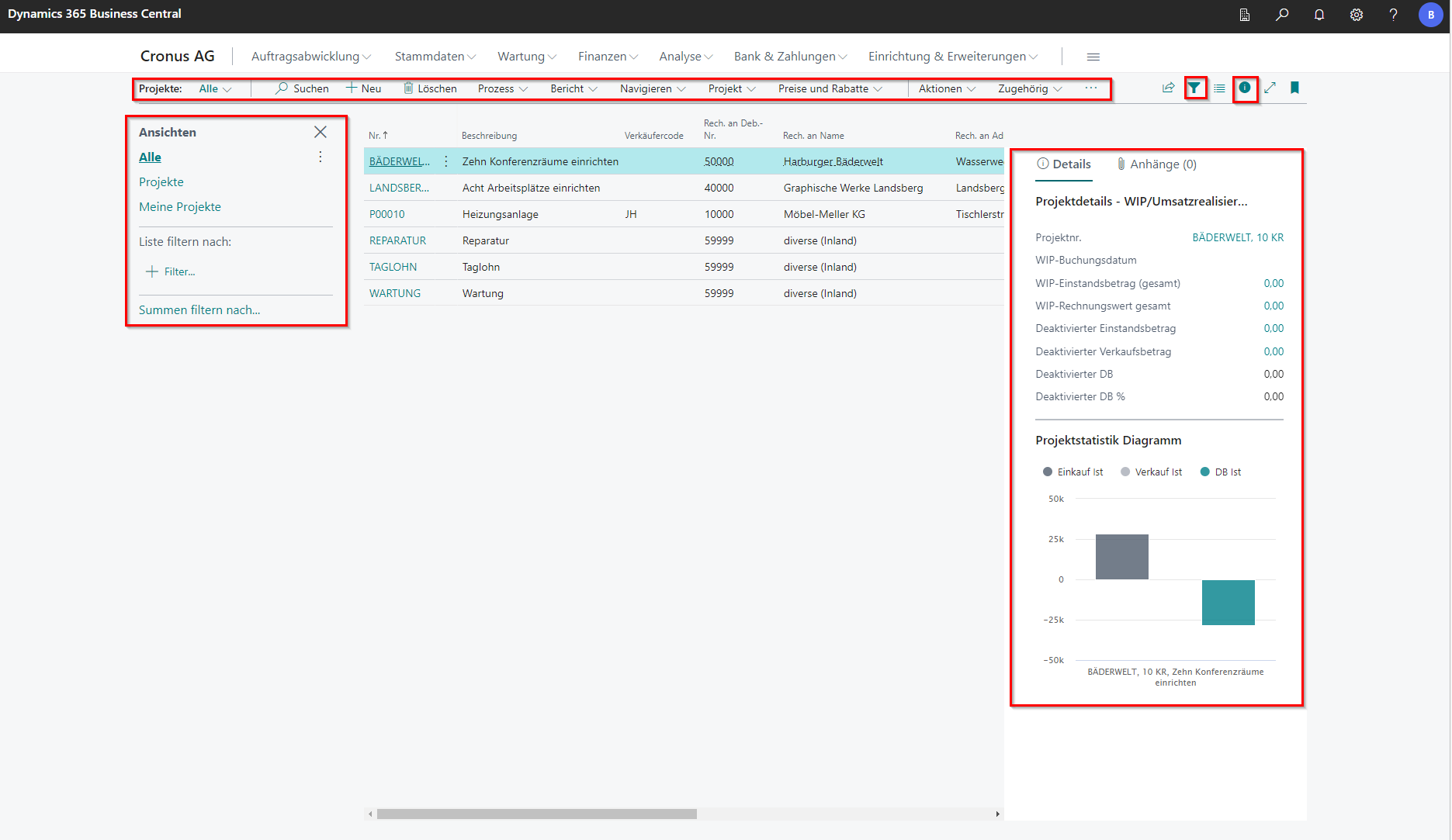Click the bookmark page icon

1294,88
